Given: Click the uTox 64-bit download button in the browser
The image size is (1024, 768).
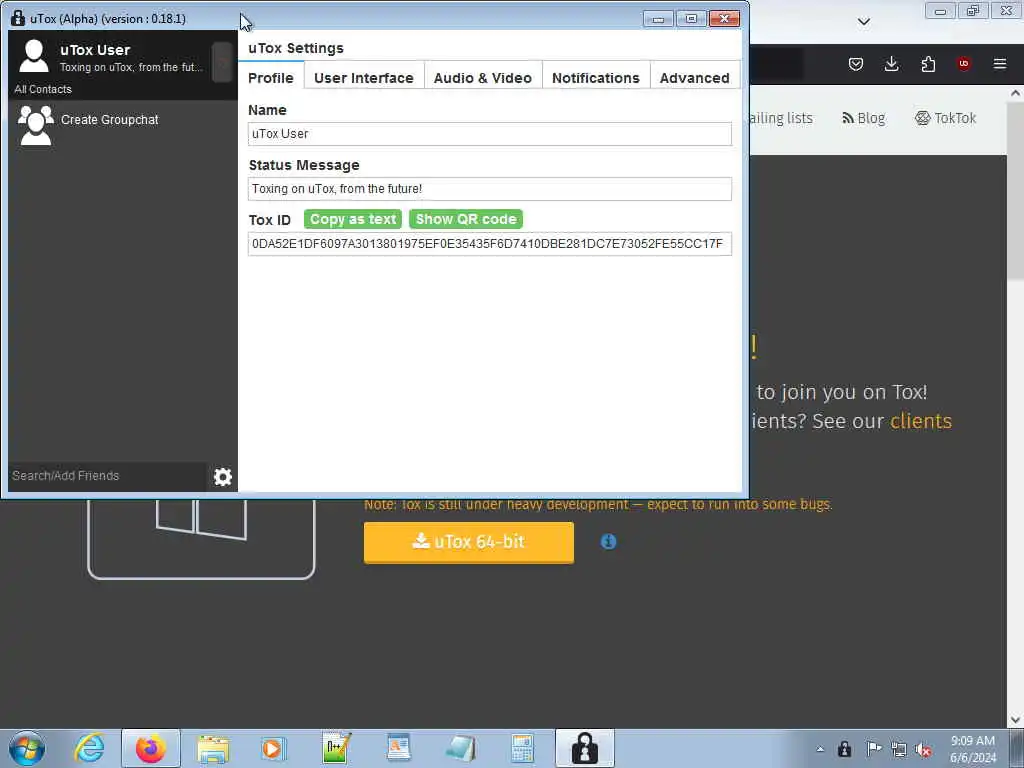Looking at the screenshot, I should [469, 542].
